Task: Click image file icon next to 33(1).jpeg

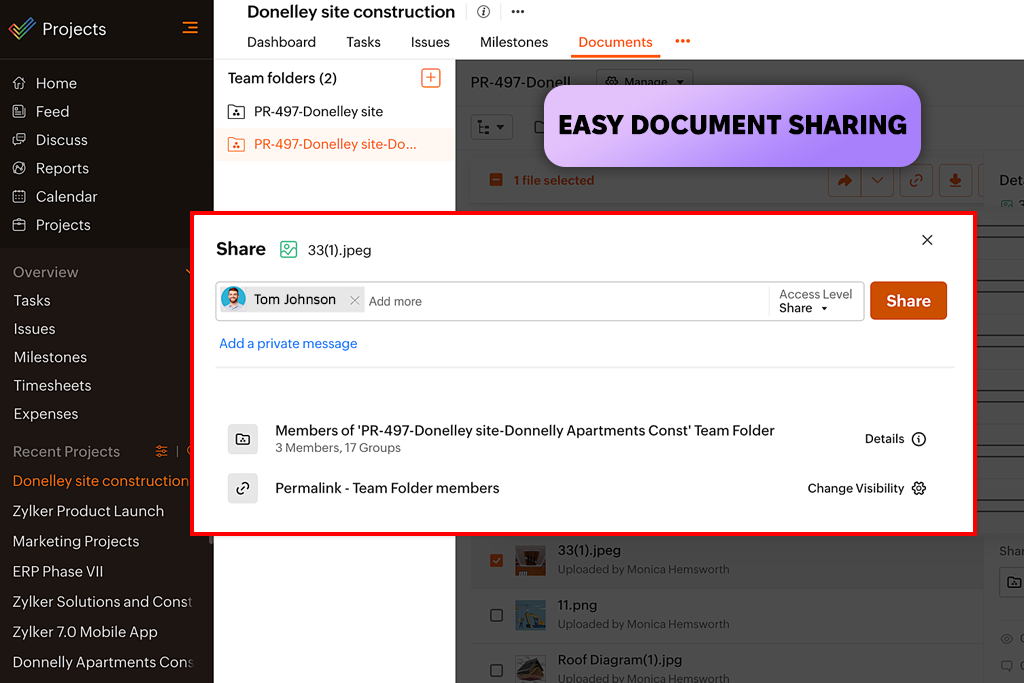Action: [289, 249]
